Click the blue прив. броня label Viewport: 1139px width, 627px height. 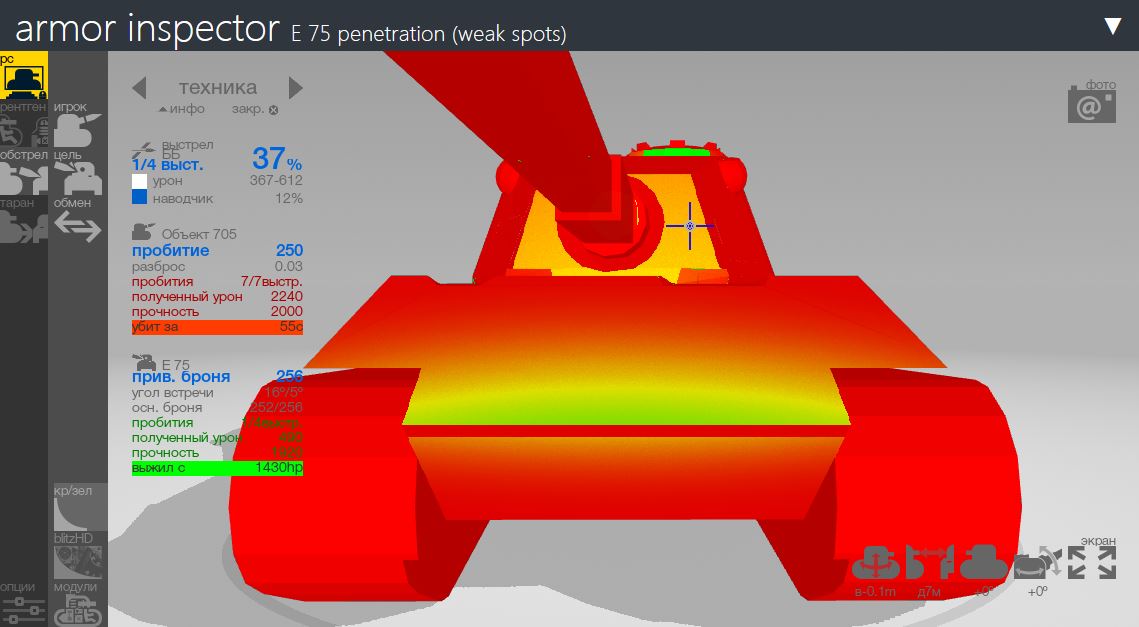181,376
